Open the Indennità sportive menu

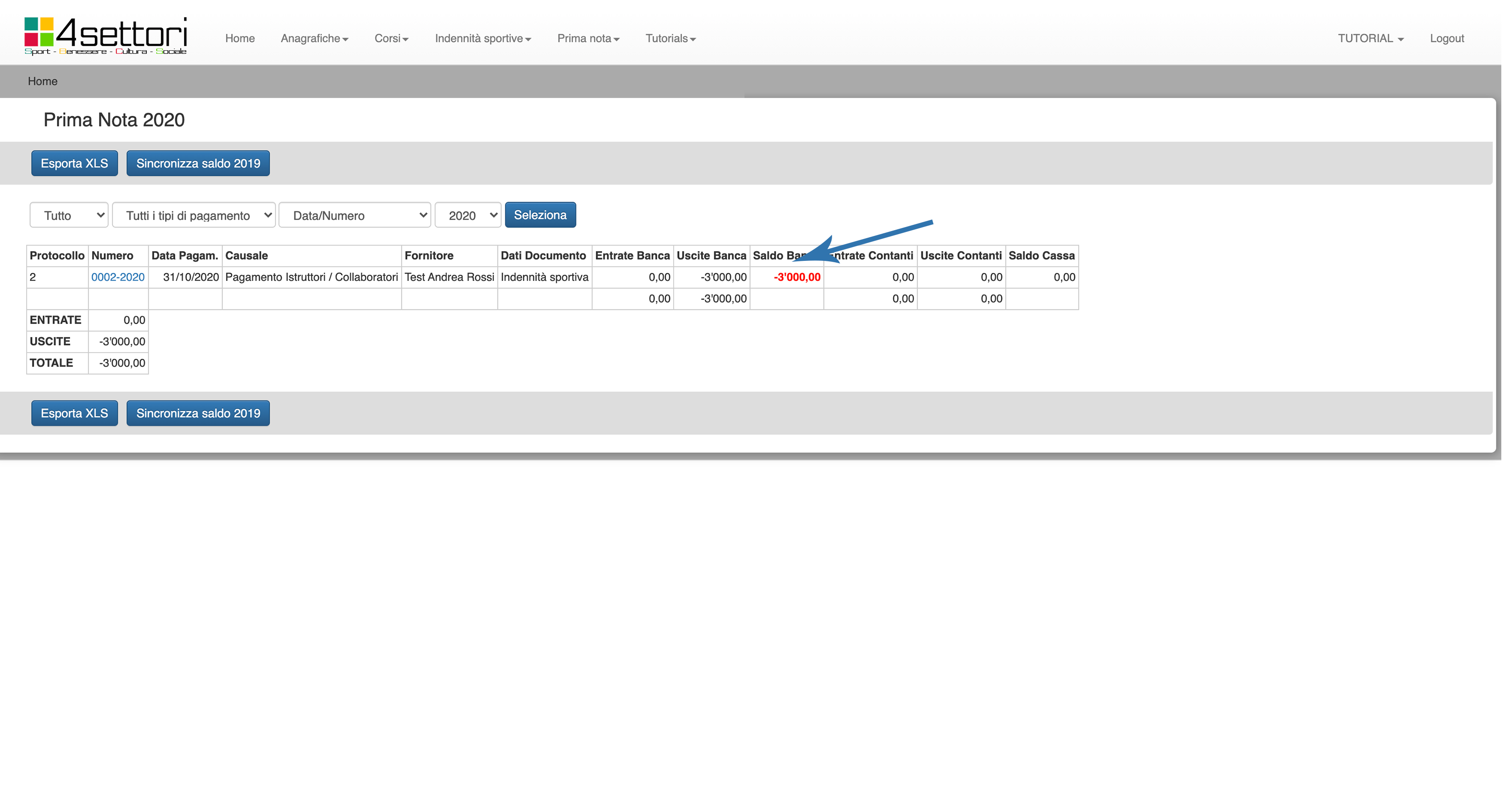[x=482, y=39]
